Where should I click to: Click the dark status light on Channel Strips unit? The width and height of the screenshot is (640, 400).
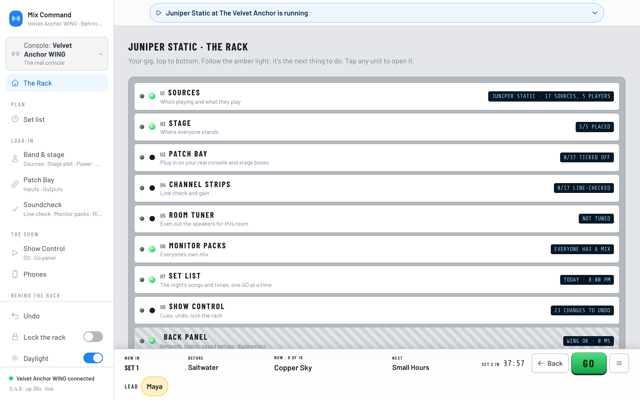point(152,188)
